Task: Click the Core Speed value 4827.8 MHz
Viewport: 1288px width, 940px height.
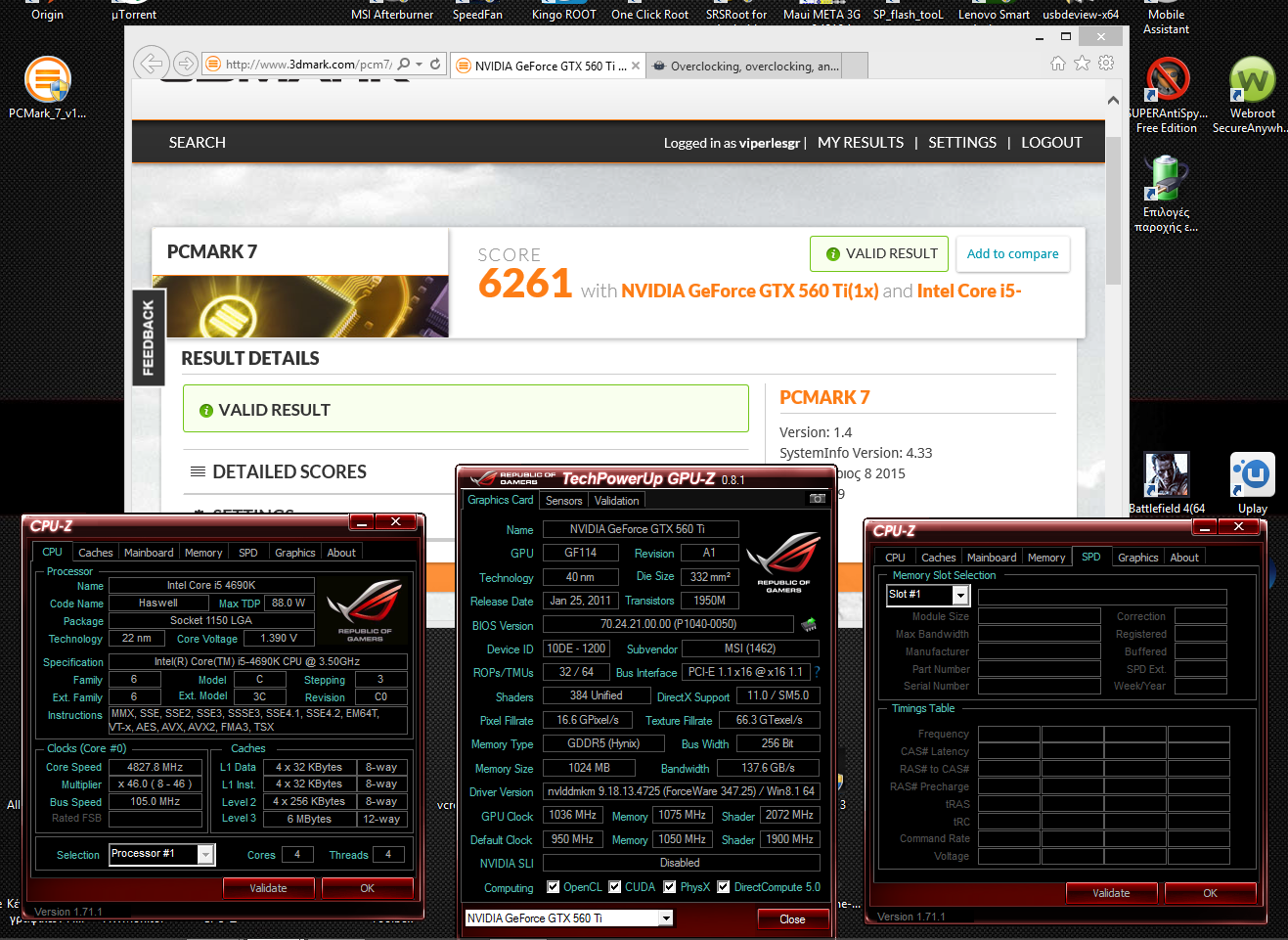Action: click(155, 767)
